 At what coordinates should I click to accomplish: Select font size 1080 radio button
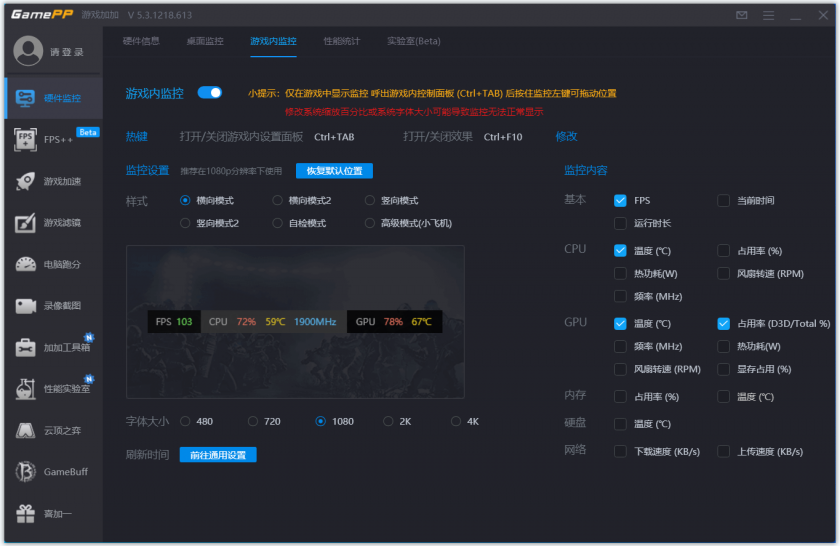point(320,422)
